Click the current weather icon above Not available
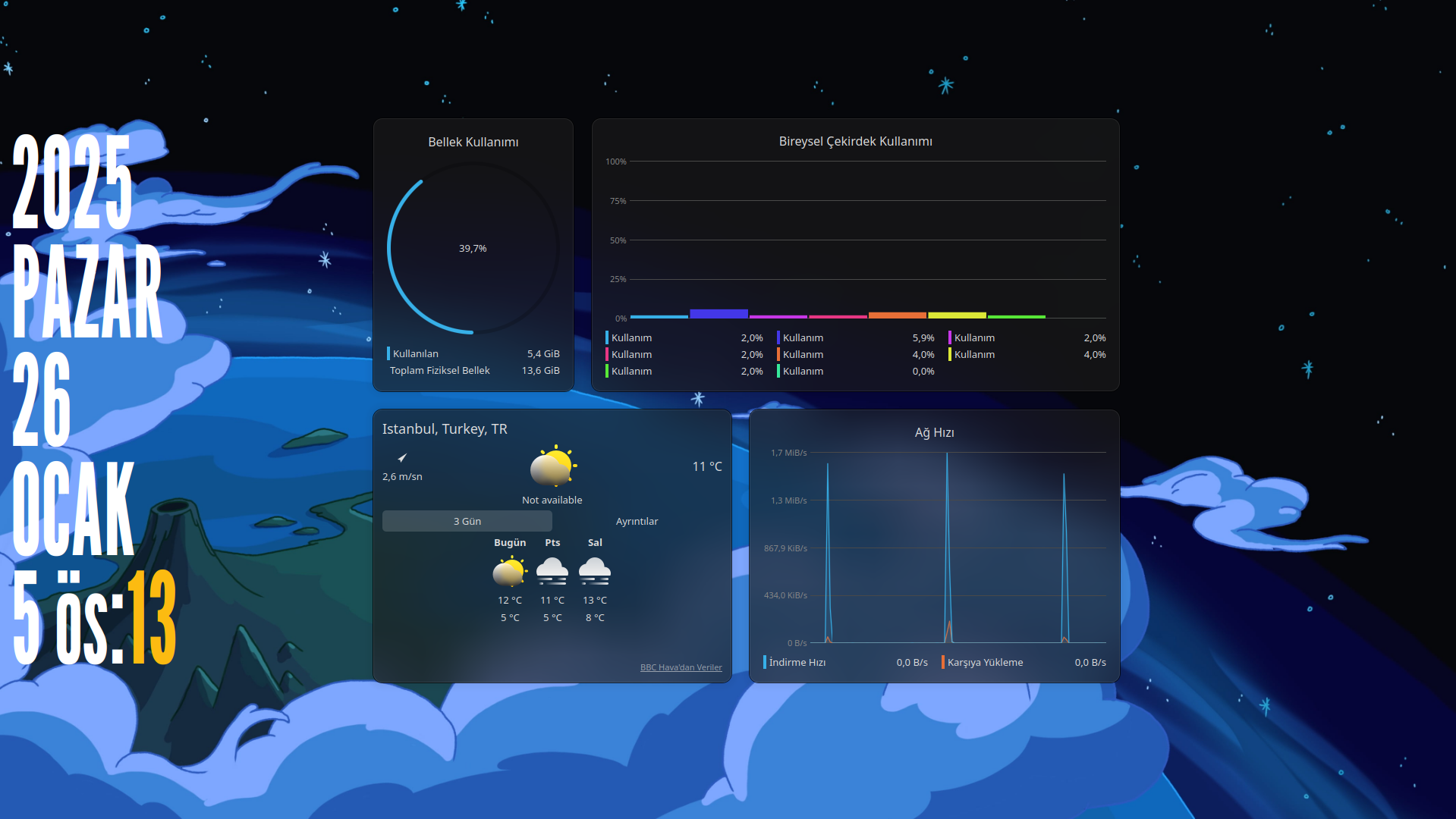 [553, 466]
